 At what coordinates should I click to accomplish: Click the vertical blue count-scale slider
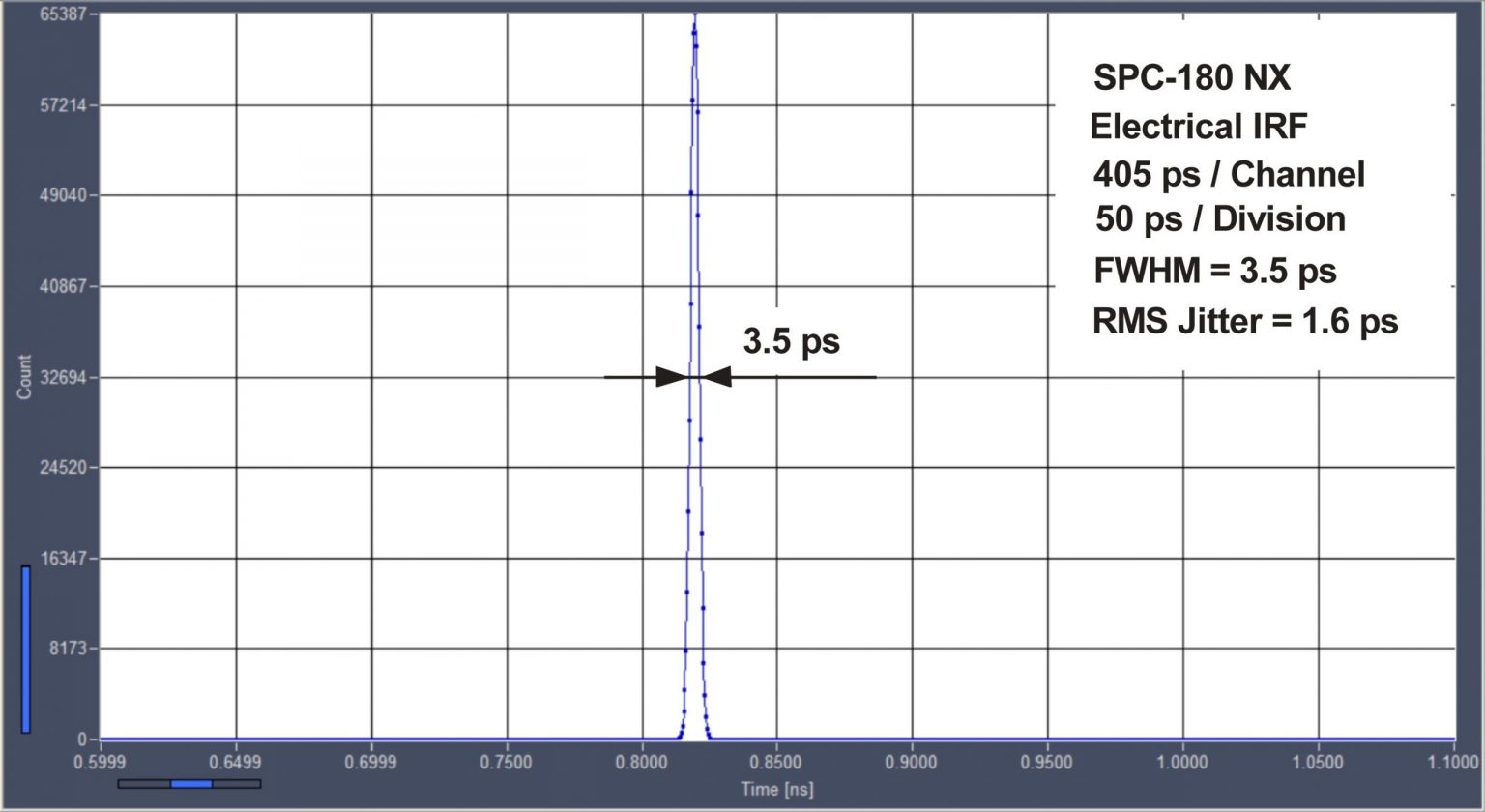tap(25, 643)
